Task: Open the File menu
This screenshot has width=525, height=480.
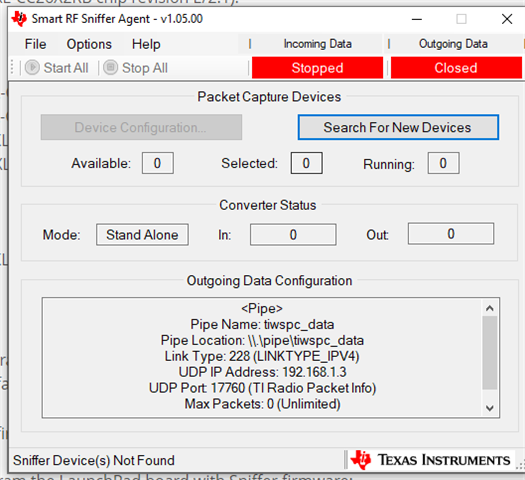Action: pos(35,44)
